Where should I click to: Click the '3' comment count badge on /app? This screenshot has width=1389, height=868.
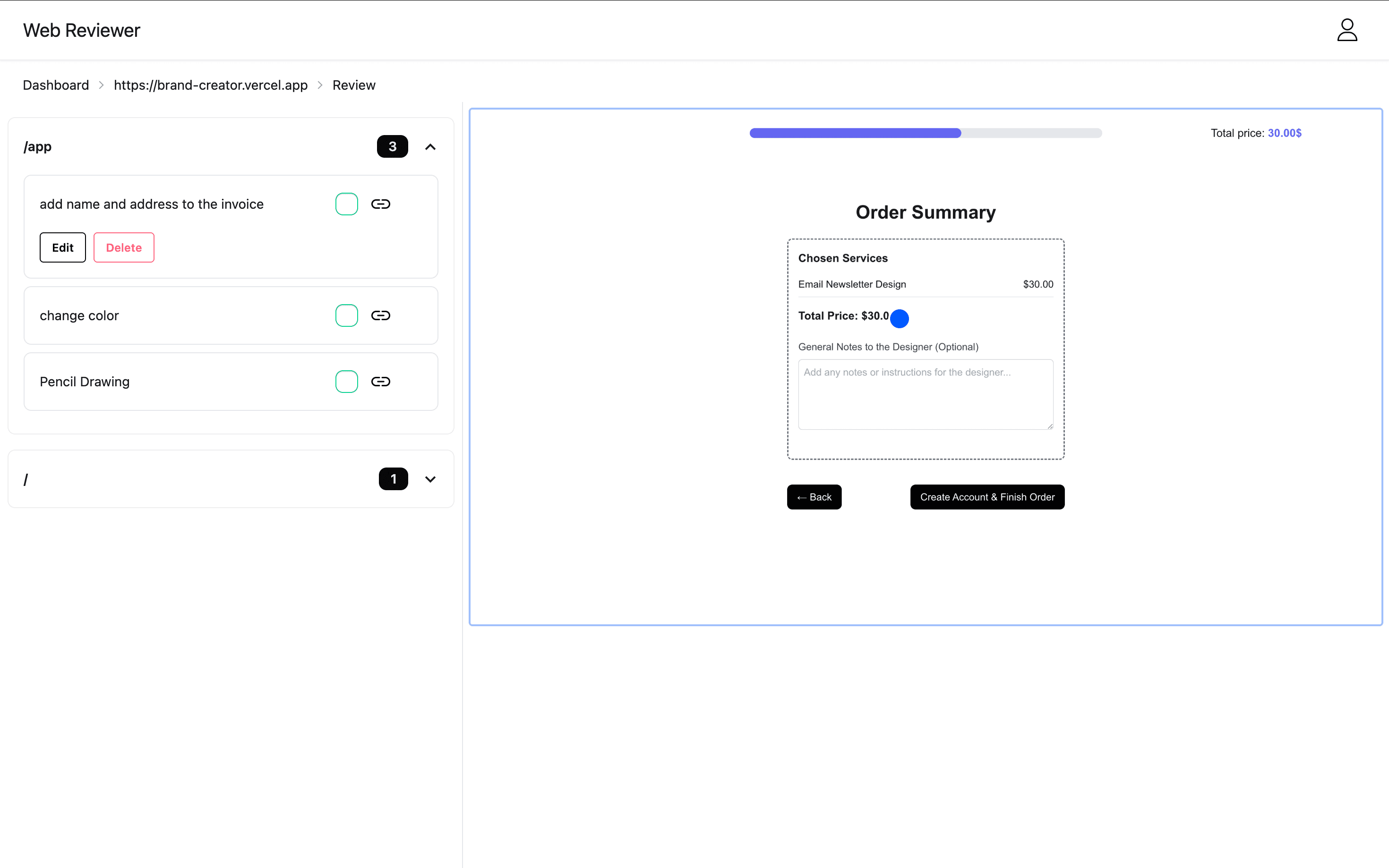pos(392,146)
